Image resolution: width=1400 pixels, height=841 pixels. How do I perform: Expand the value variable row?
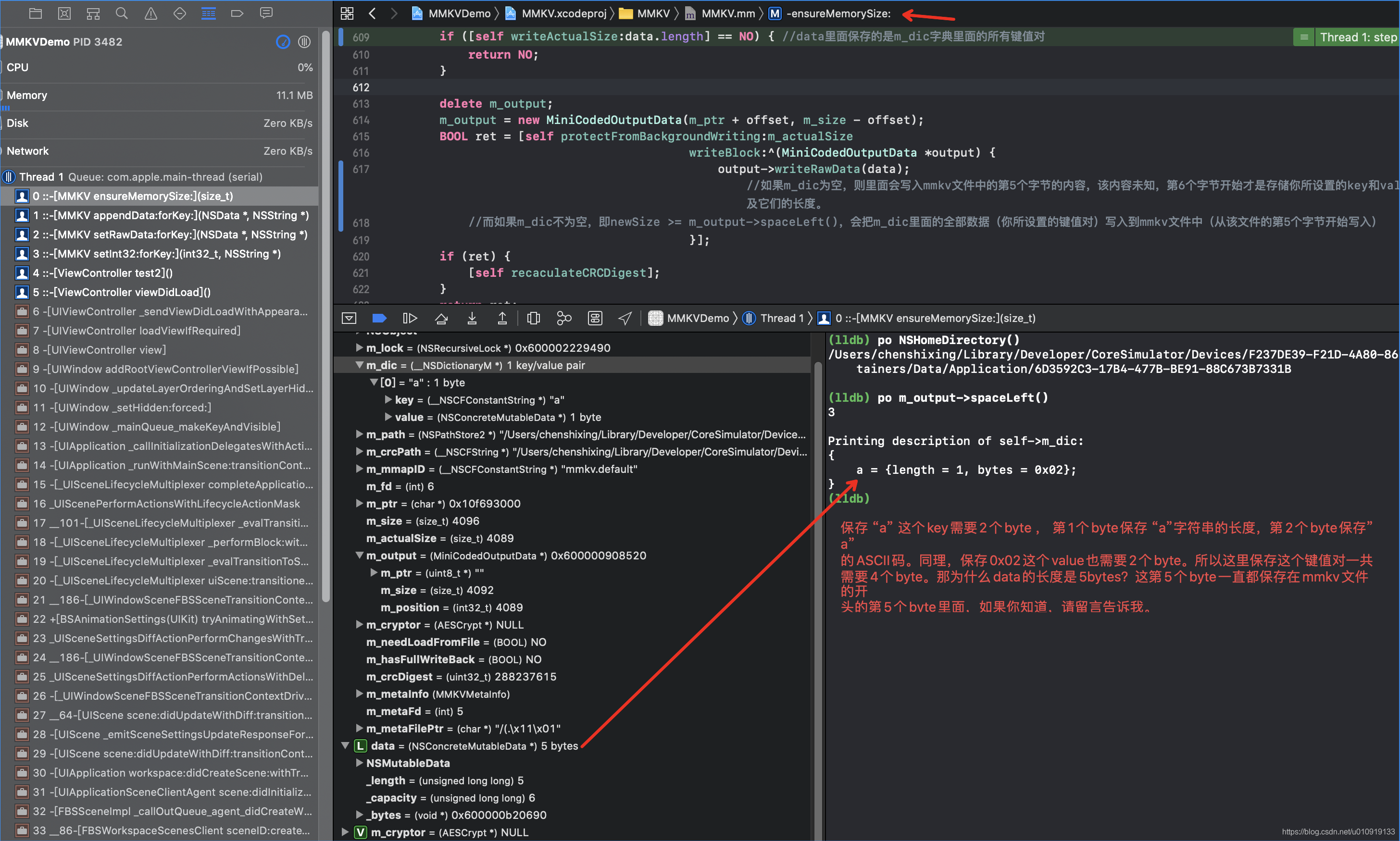[x=388, y=417]
